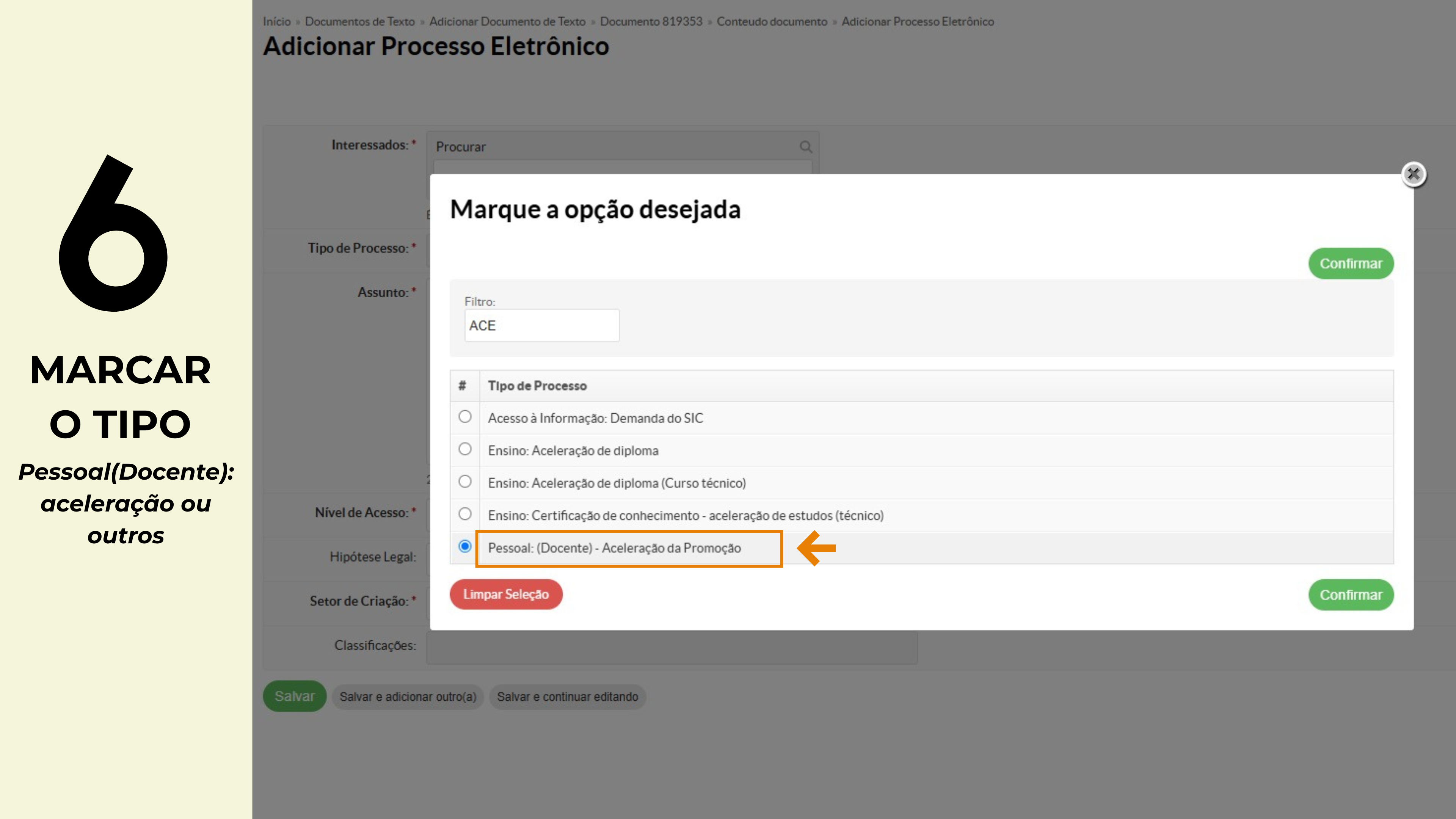Image resolution: width=1456 pixels, height=819 pixels.
Task: Click Salvar e adicionar outro(a)
Action: coord(408,697)
